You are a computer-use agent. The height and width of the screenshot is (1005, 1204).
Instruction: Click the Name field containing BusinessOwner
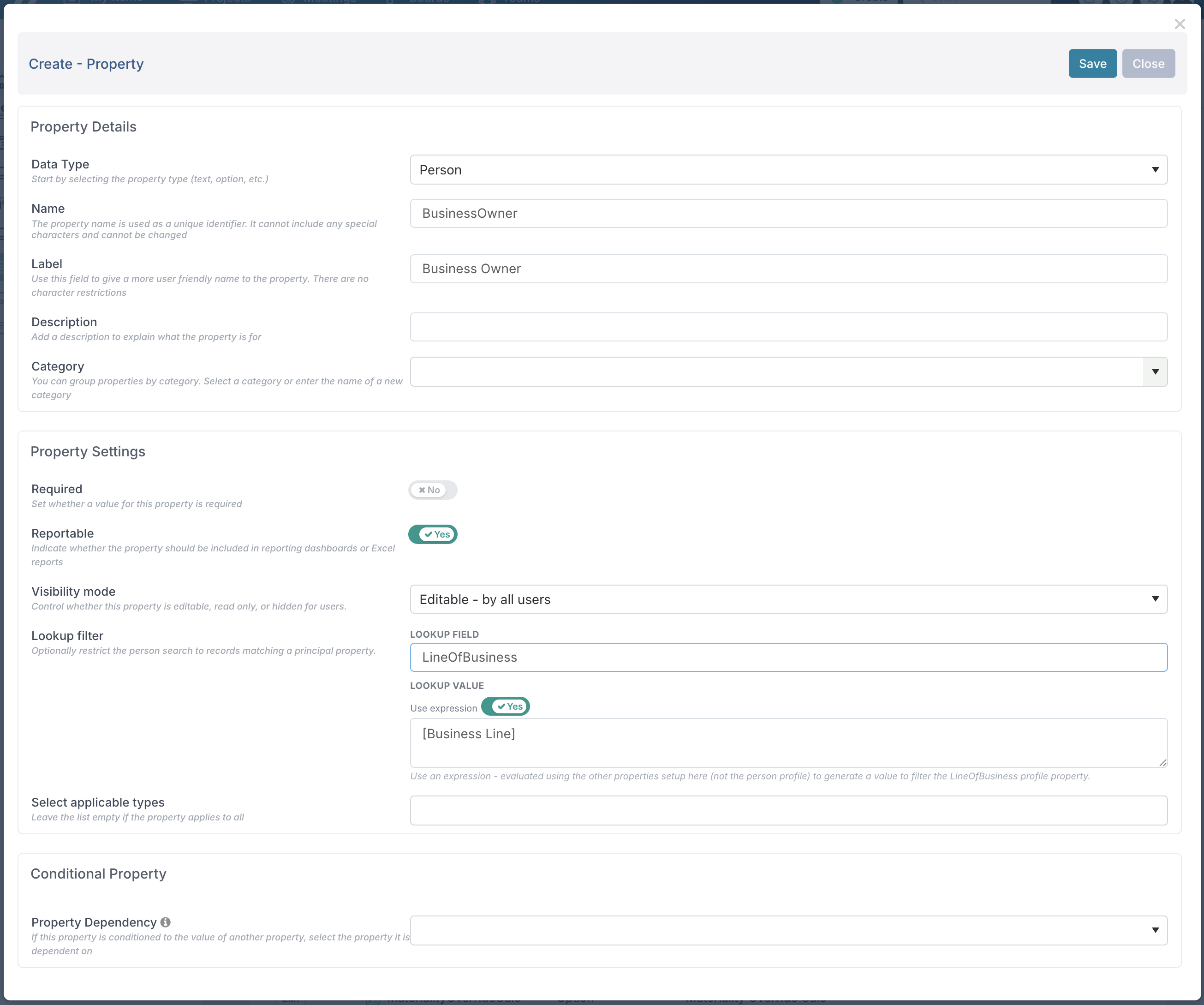[x=788, y=213]
